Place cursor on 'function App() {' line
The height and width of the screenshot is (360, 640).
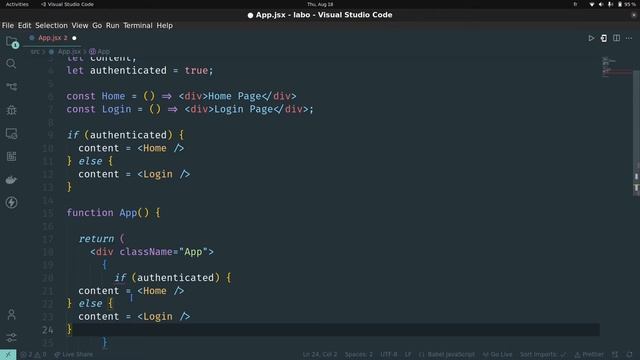coord(113,213)
